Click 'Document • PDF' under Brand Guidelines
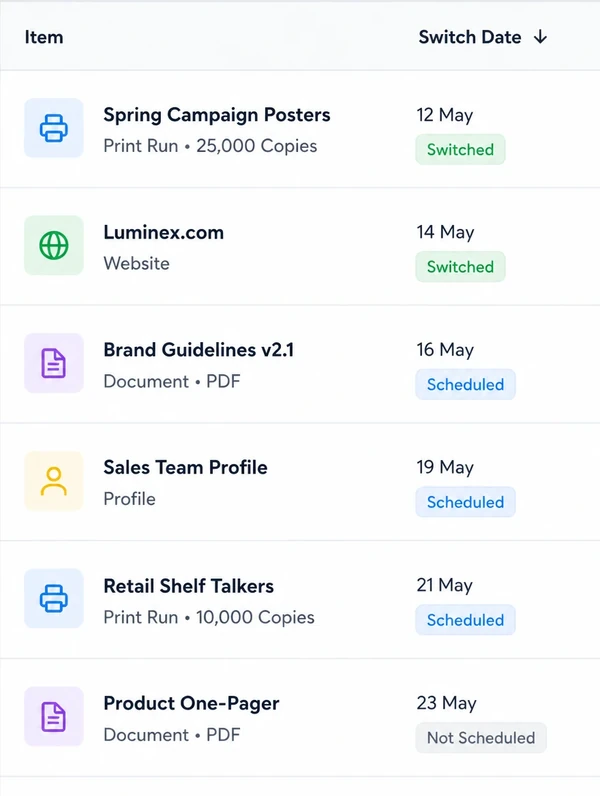This screenshot has height=796, width=600. tap(172, 382)
